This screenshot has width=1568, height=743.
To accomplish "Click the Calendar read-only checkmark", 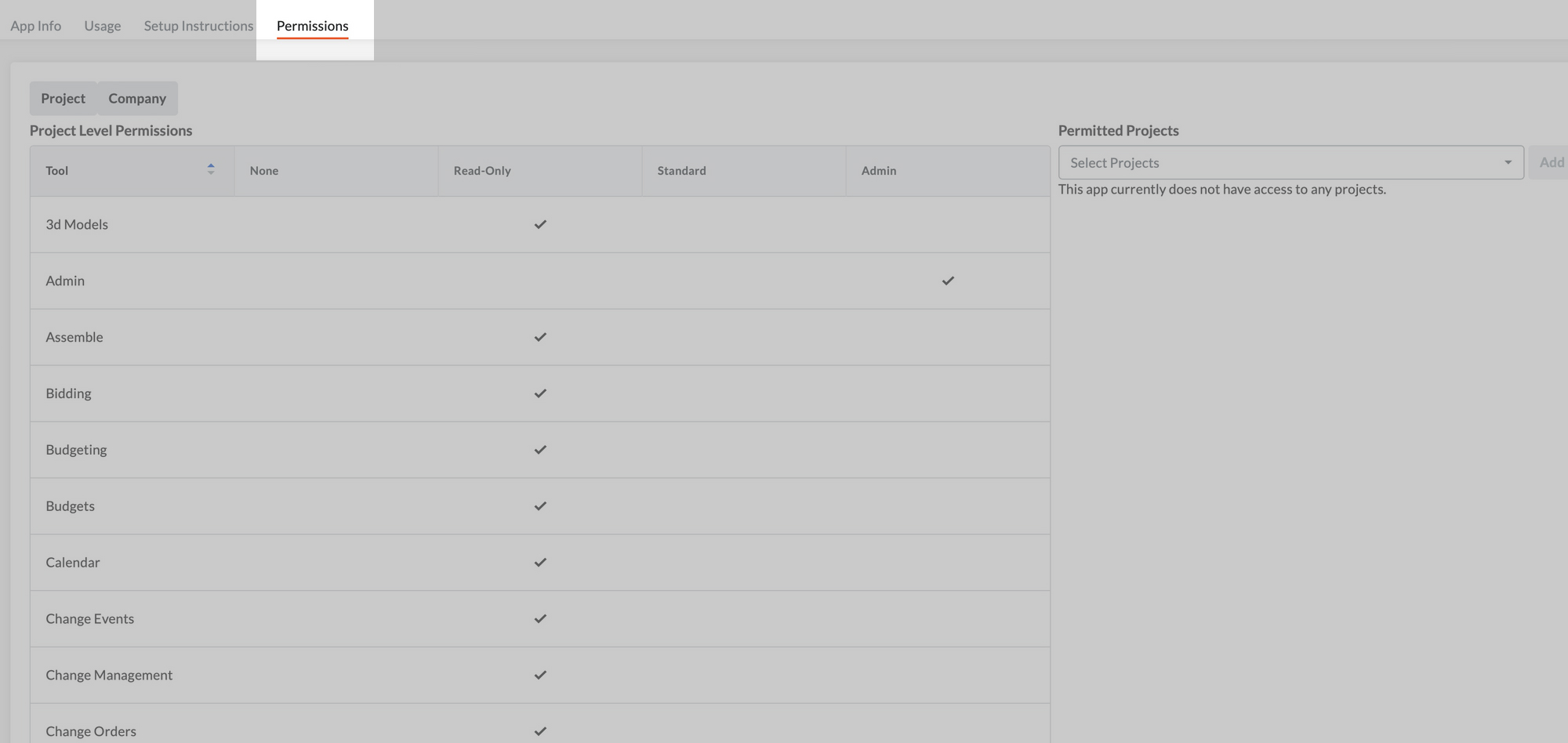I will [x=540, y=563].
